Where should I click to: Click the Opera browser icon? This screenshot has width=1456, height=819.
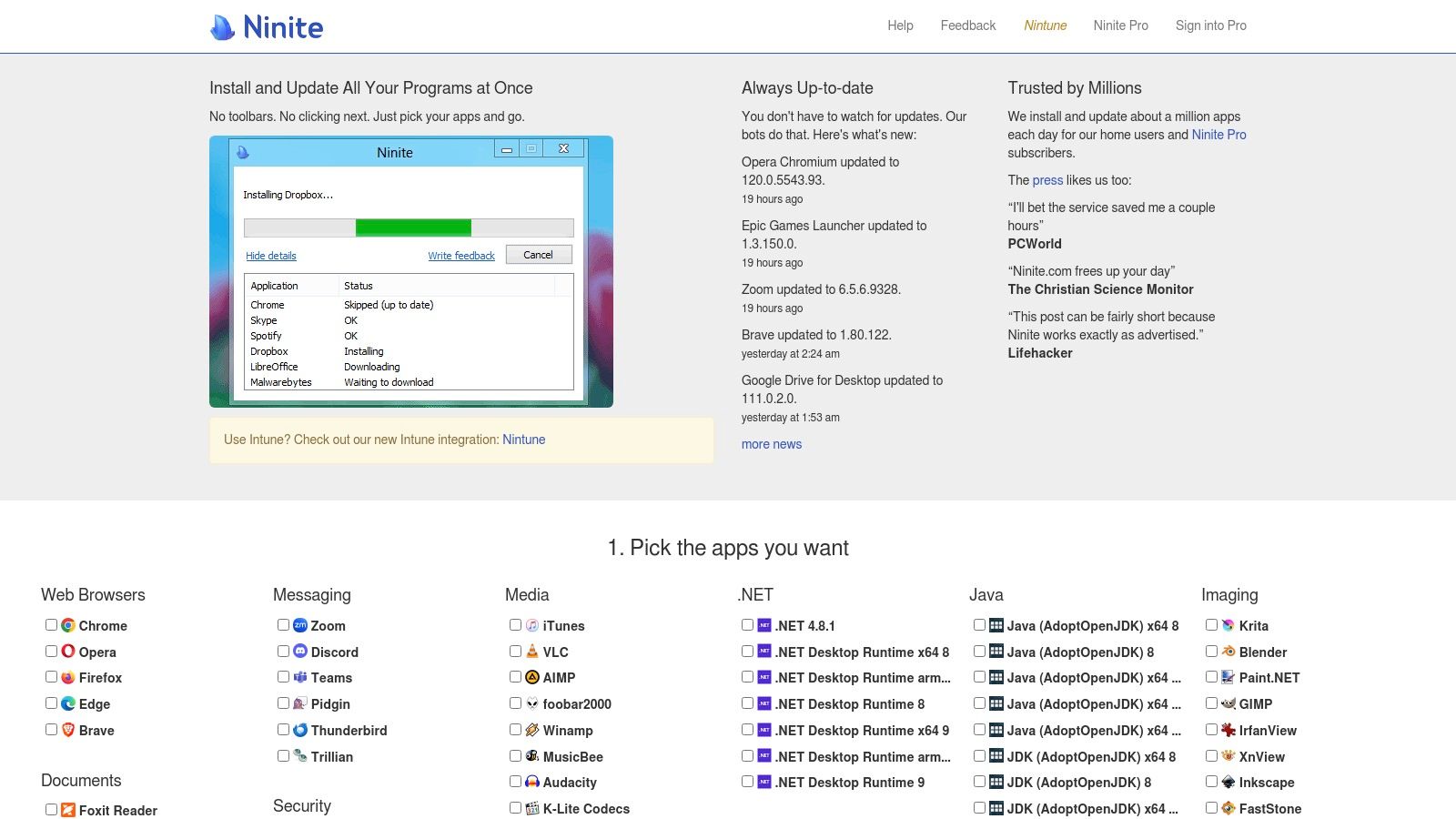[x=68, y=652]
